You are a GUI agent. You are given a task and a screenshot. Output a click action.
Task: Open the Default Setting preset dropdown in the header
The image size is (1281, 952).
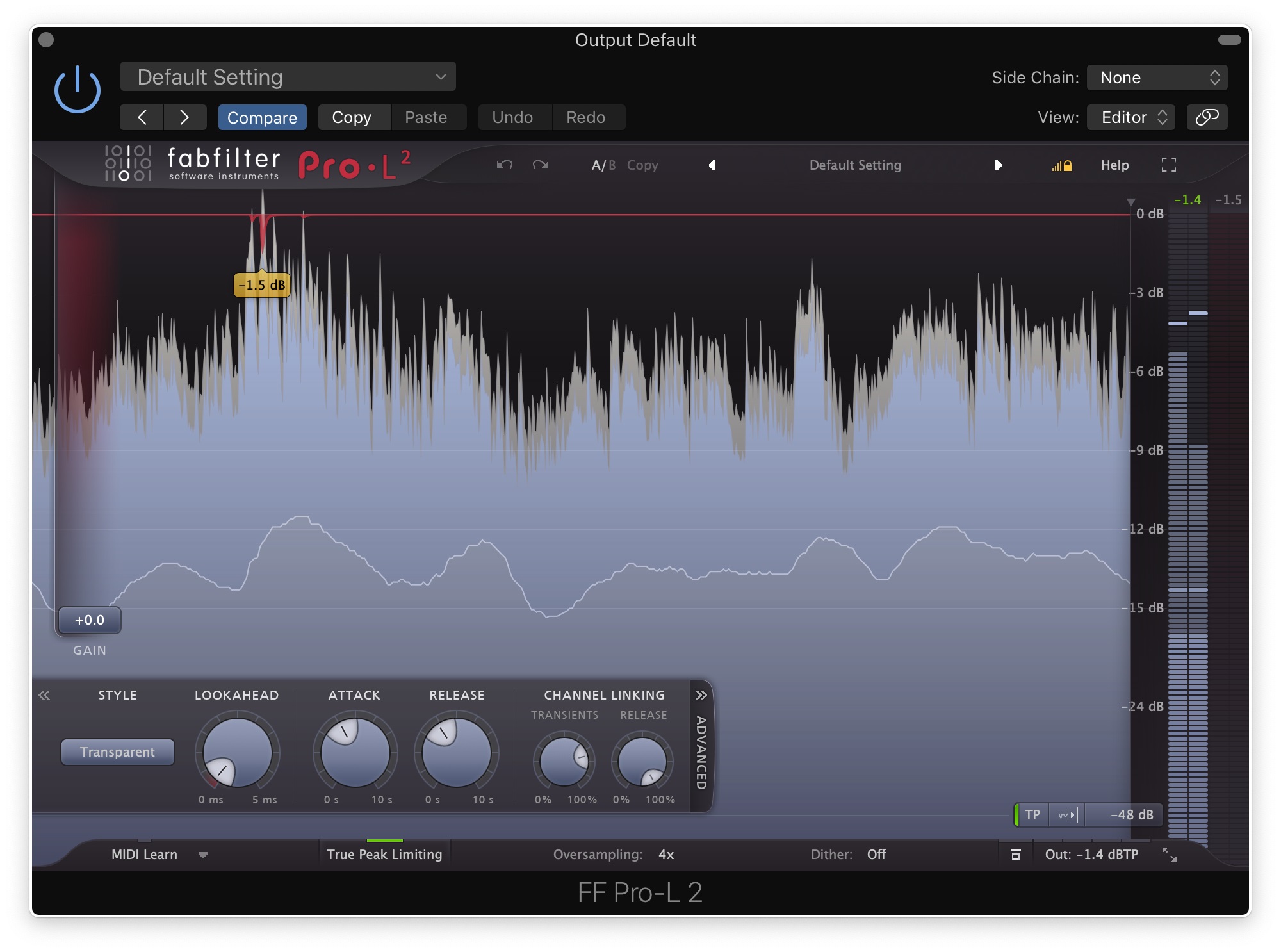click(288, 77)
